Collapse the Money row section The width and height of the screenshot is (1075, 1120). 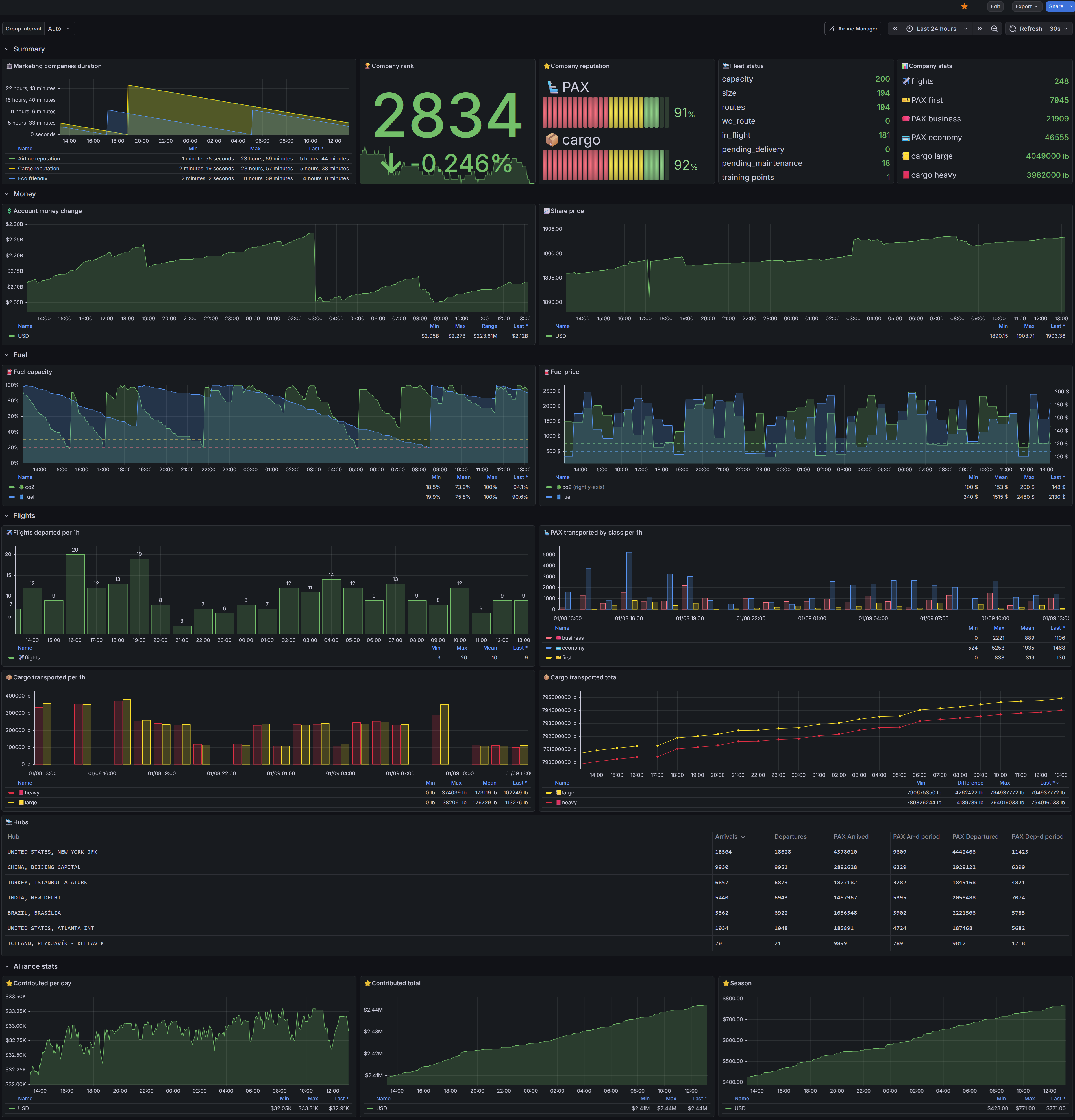[25, 194]
